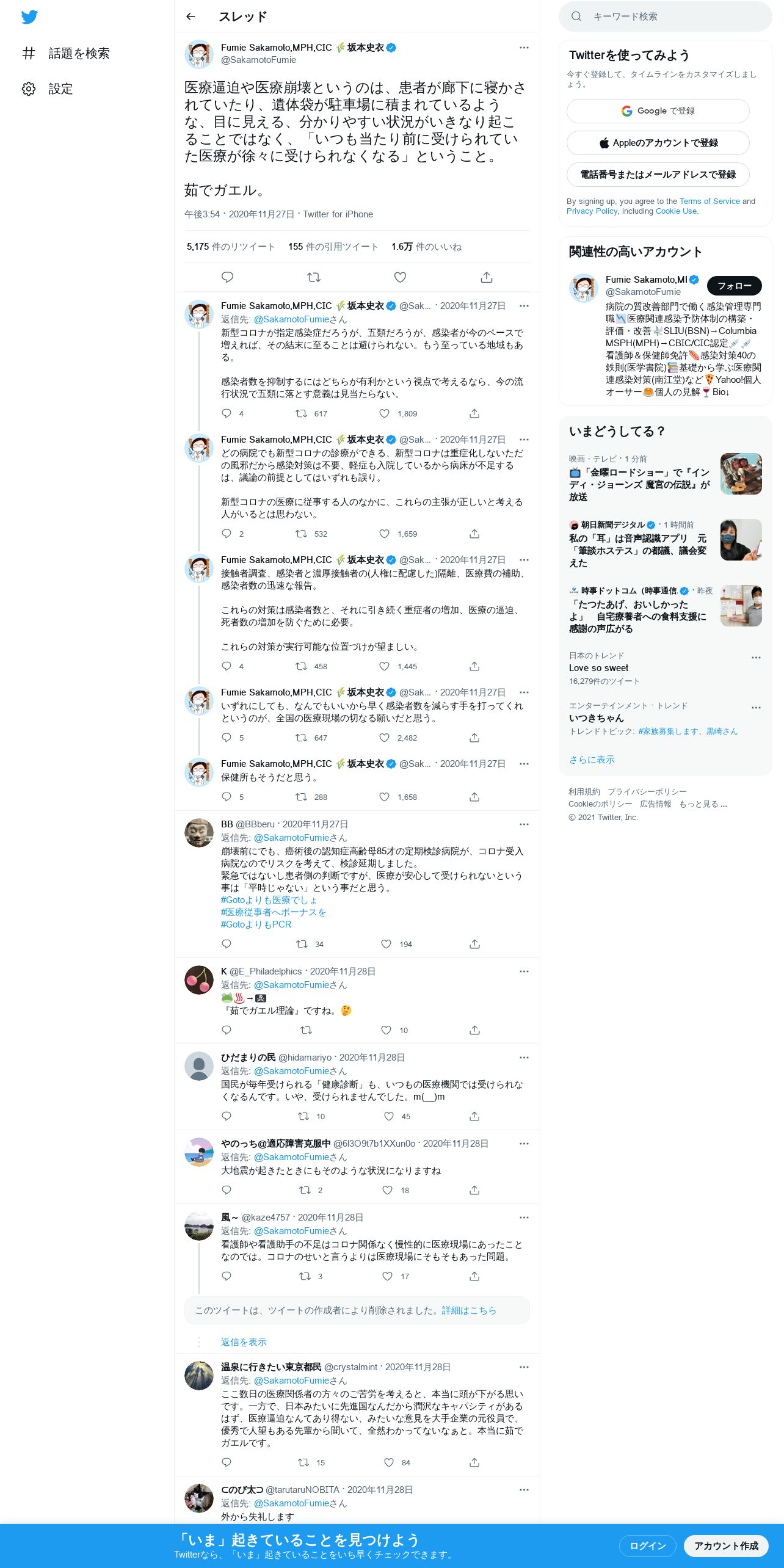Image resolution: width=784 pixels, height=1568 pixels.
Task: Open more options on main tweet
Action: pyautogui.click(x=524, y=48)
